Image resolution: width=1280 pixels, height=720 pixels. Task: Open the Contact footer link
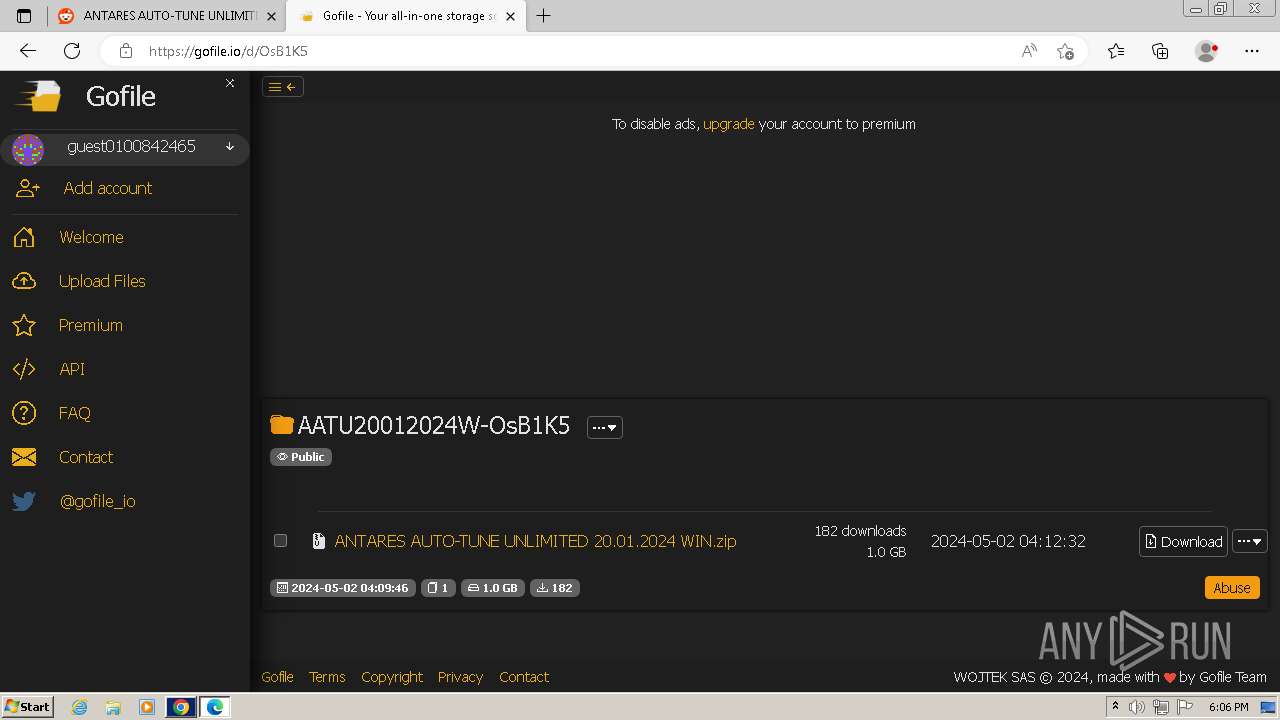[x=524, y=677]
